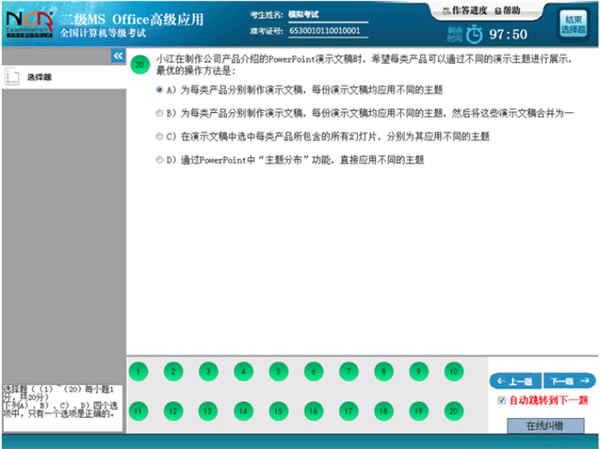Jump to question 9 circle
This screenshot has height=449, width=600.
click(x=419, y=371)
